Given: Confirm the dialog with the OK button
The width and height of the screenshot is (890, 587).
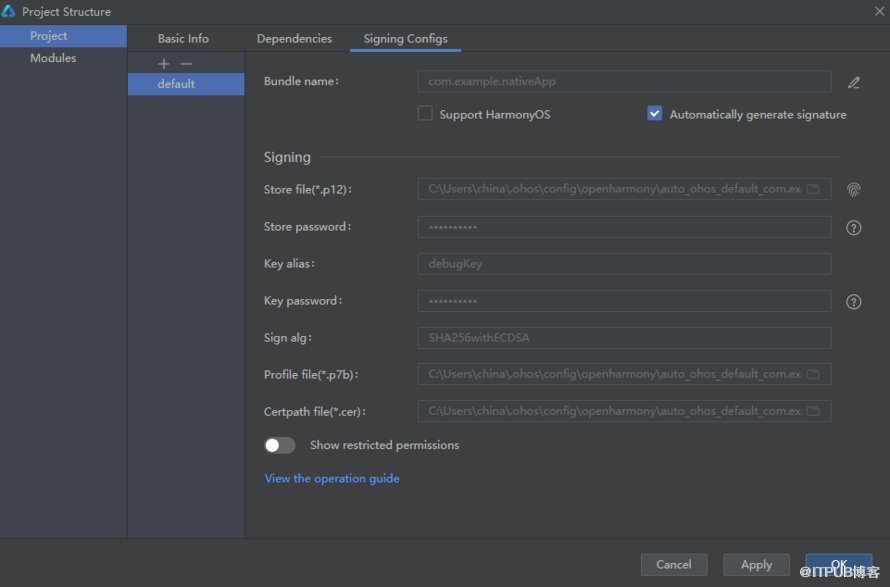Looking at the screenshot, I should 839,564.
